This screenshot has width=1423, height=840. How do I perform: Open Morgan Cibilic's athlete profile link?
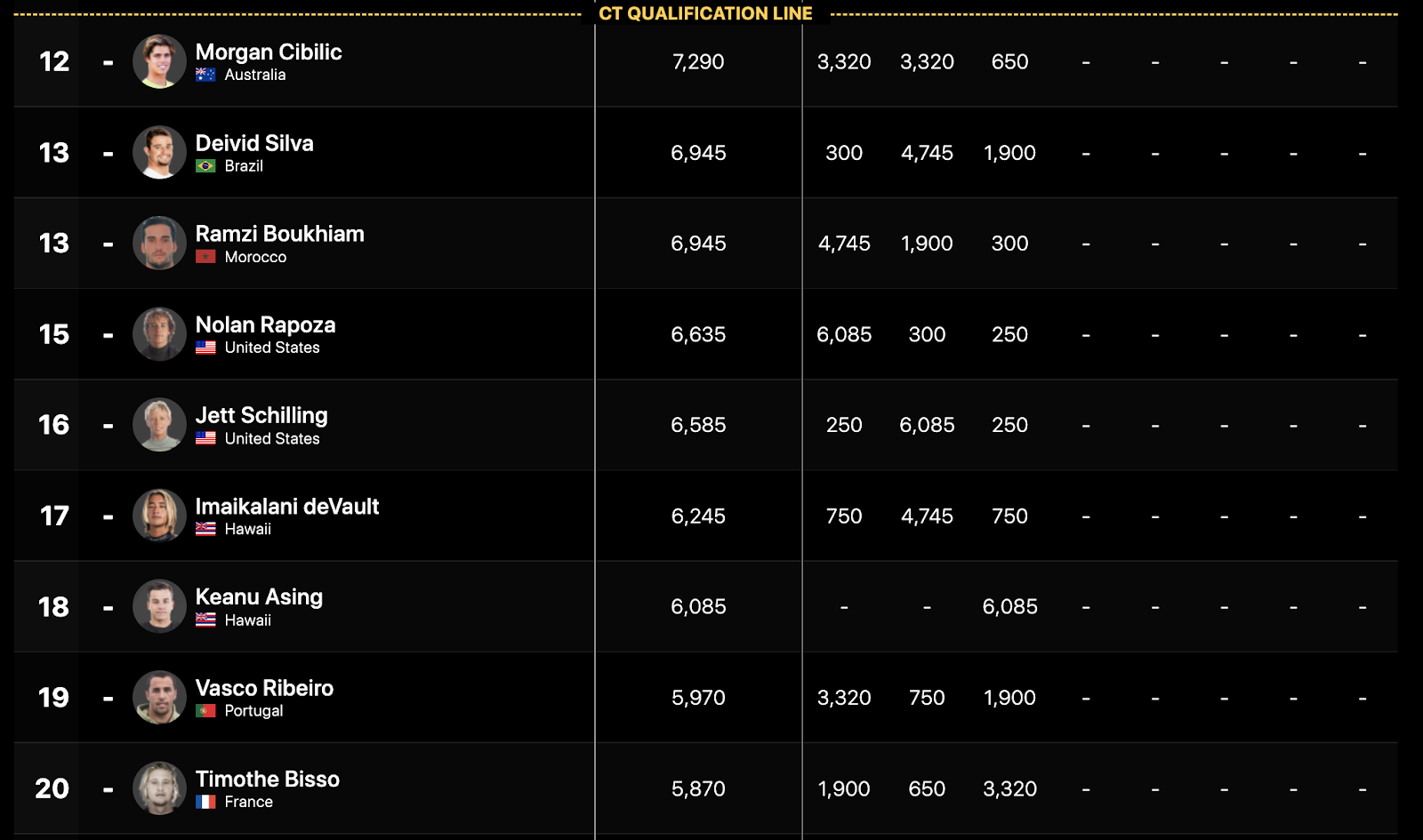(x=269, y=52)
